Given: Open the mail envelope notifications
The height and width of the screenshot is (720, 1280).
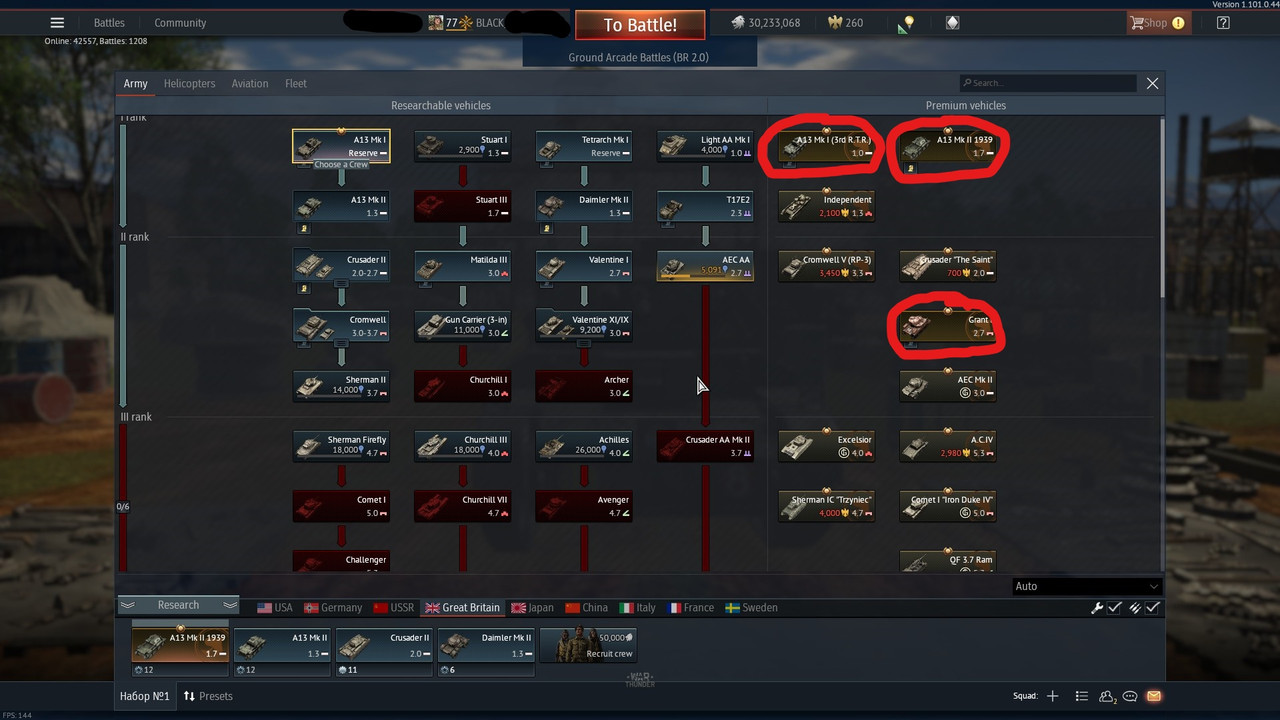Looking at the screenshot, I should pyautogui.click(x=1153, y=696).
